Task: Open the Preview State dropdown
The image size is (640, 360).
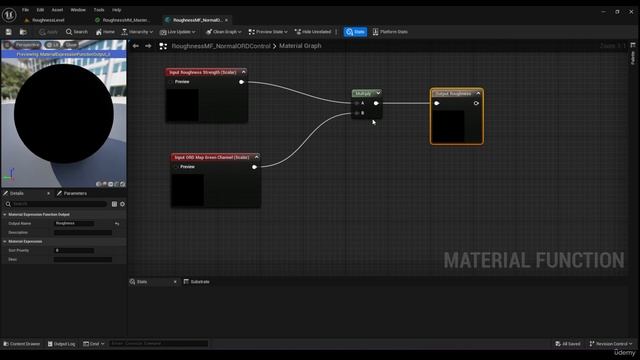Action: pyautogui.click(x=268, y=32)
